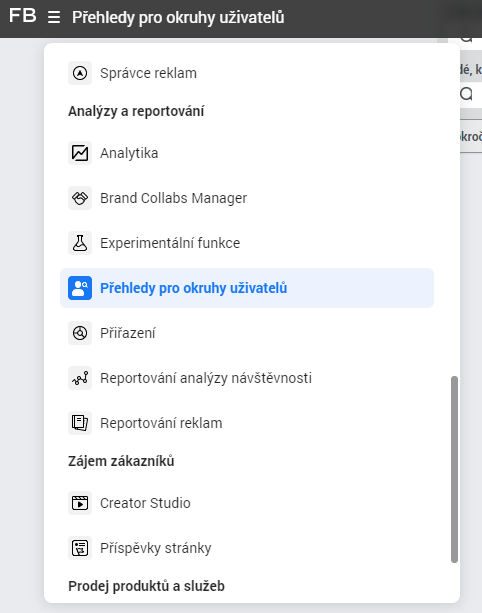Open Příspěvky stránky text entry
482x613 pixels.
(156, 548)
